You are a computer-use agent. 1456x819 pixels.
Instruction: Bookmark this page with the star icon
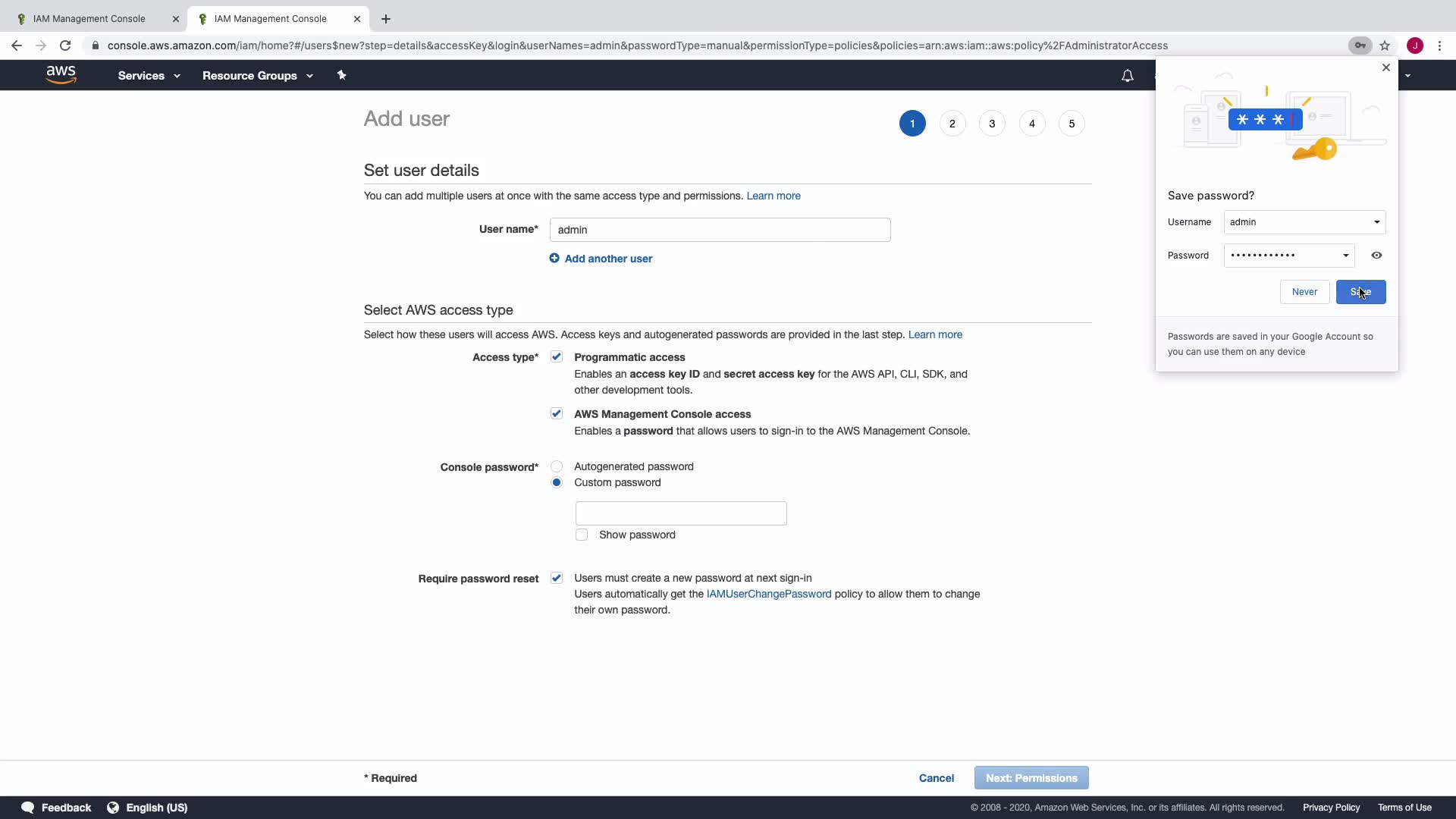[1385, 45]
